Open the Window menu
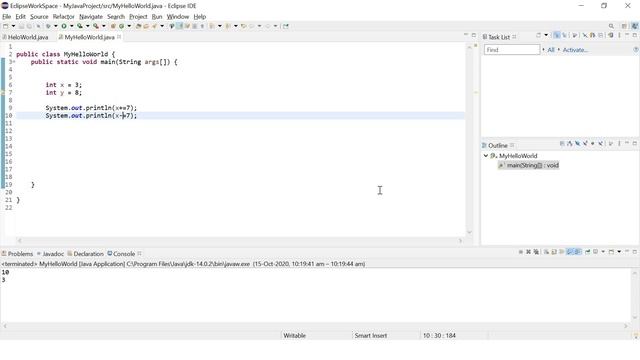640x360 pixels. tap(178, 17)
